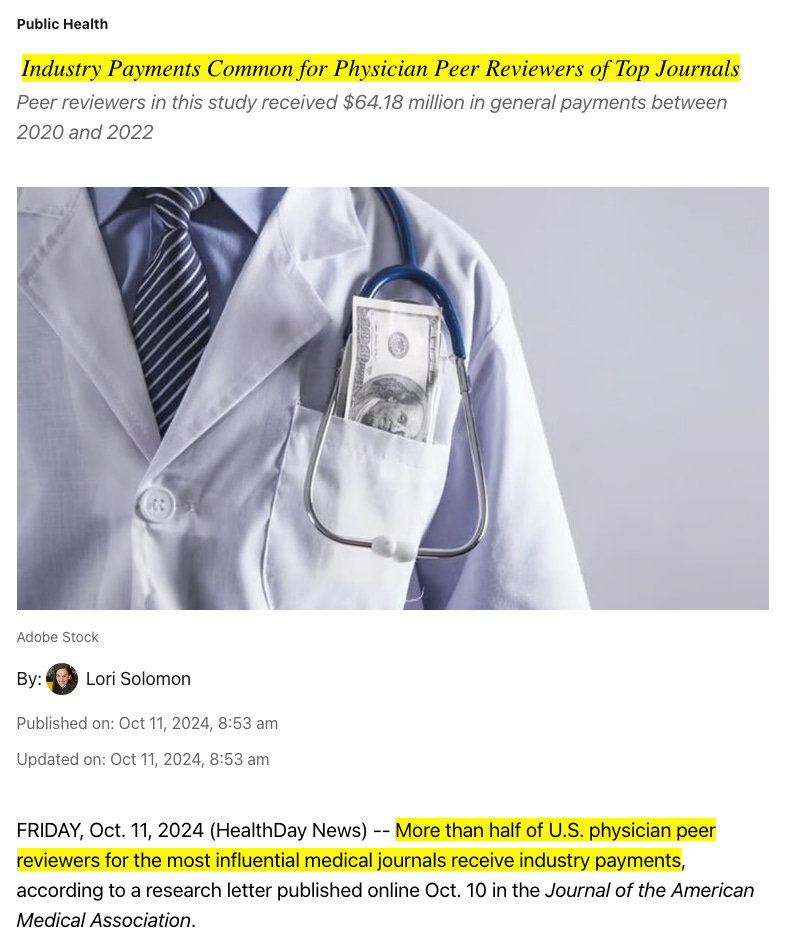The image size is (787, 945).
Task: Click the highlighted article headline
Action: point(380,69)
